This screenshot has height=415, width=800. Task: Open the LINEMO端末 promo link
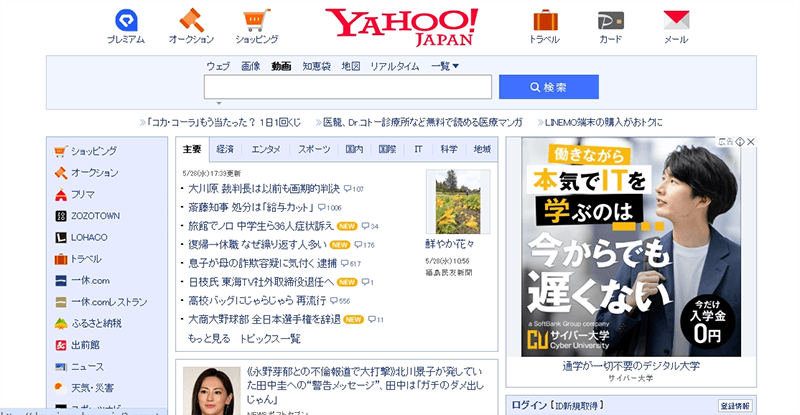tap(604, 123)
